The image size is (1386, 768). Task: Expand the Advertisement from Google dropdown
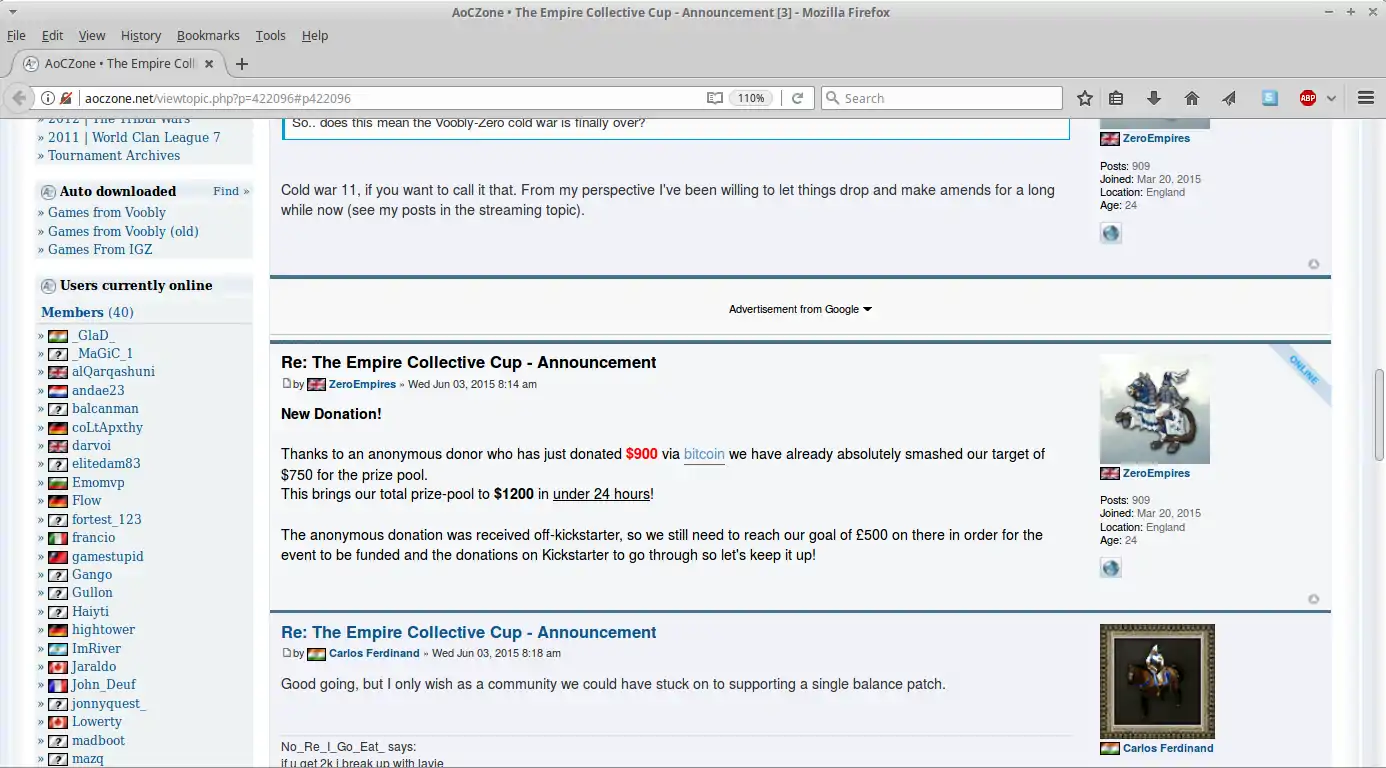pos(800,309)
